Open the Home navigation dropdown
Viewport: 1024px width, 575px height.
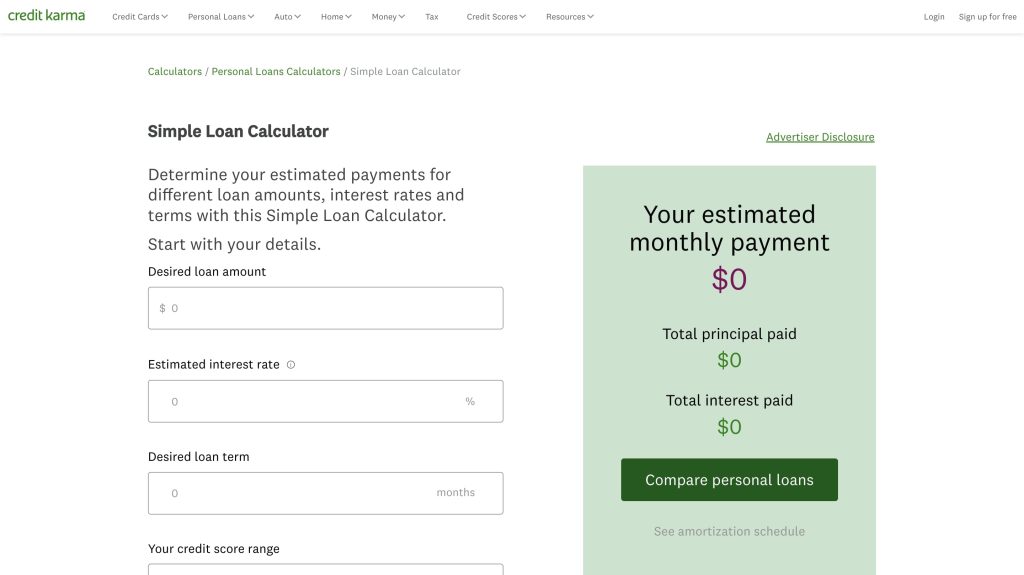(x=336, y=17)
